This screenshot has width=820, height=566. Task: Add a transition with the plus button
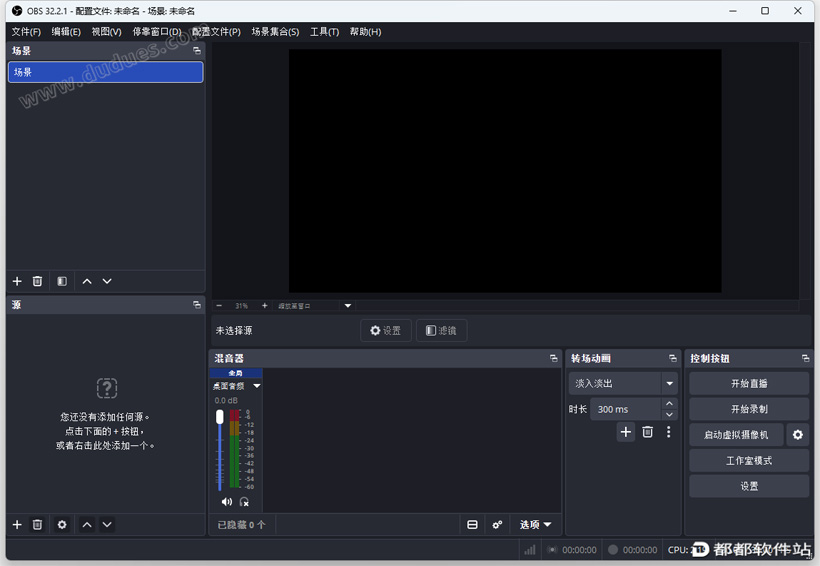pos(625,432)
